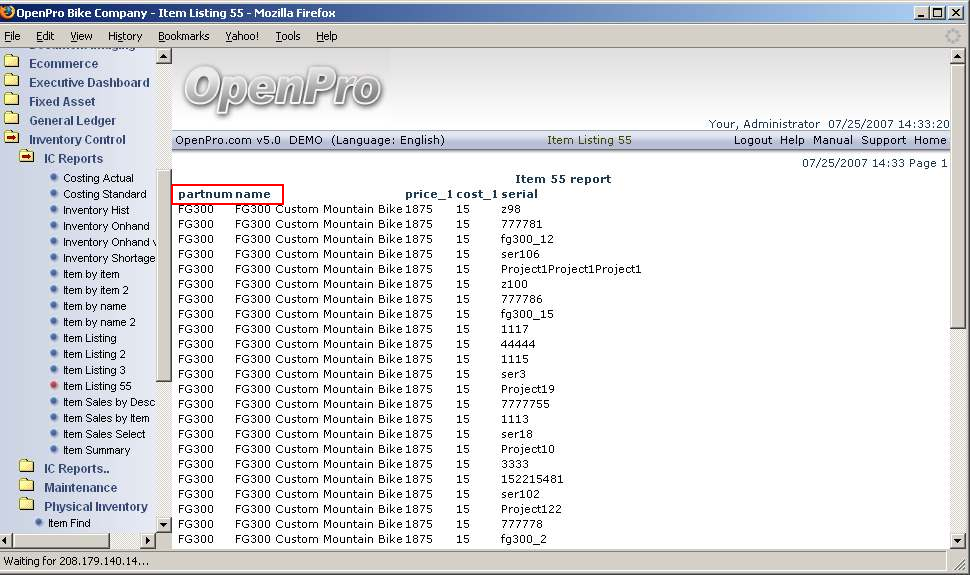Click main page vertical scrollbar down arrow

957,539
